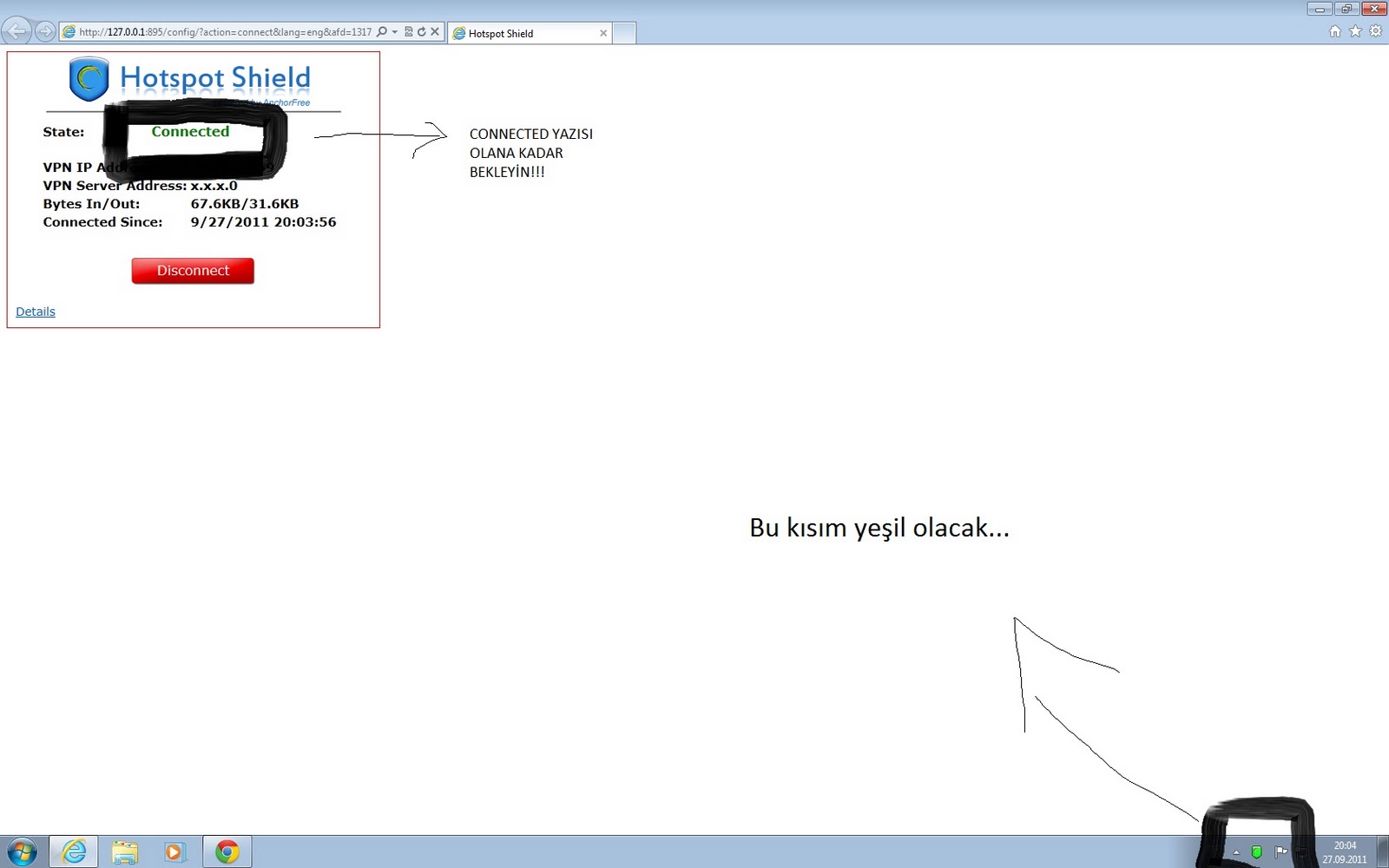Restore down the Internet Explorer window

tap(1346, 9)
